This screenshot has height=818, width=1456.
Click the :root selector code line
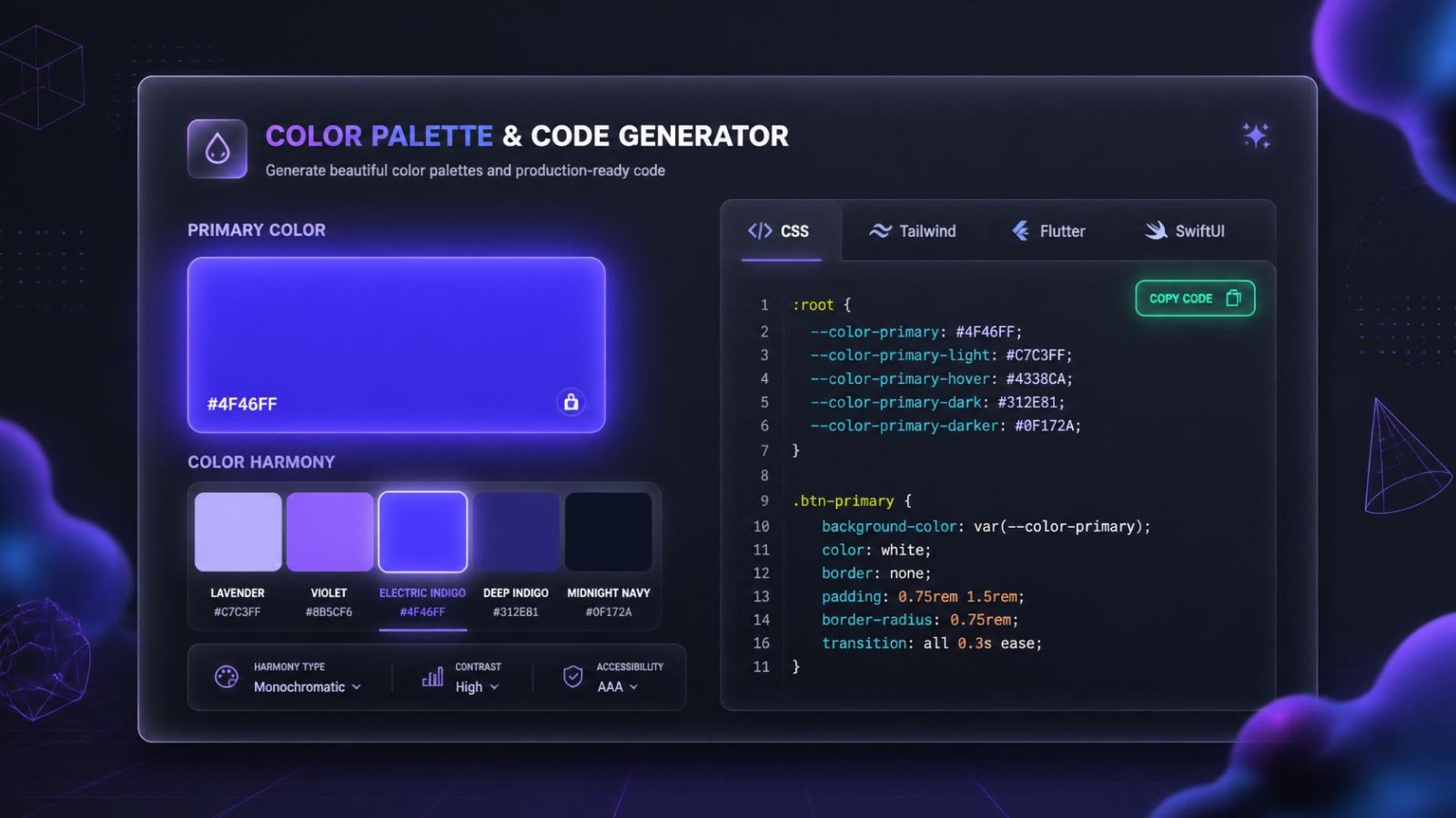point(822,305)
